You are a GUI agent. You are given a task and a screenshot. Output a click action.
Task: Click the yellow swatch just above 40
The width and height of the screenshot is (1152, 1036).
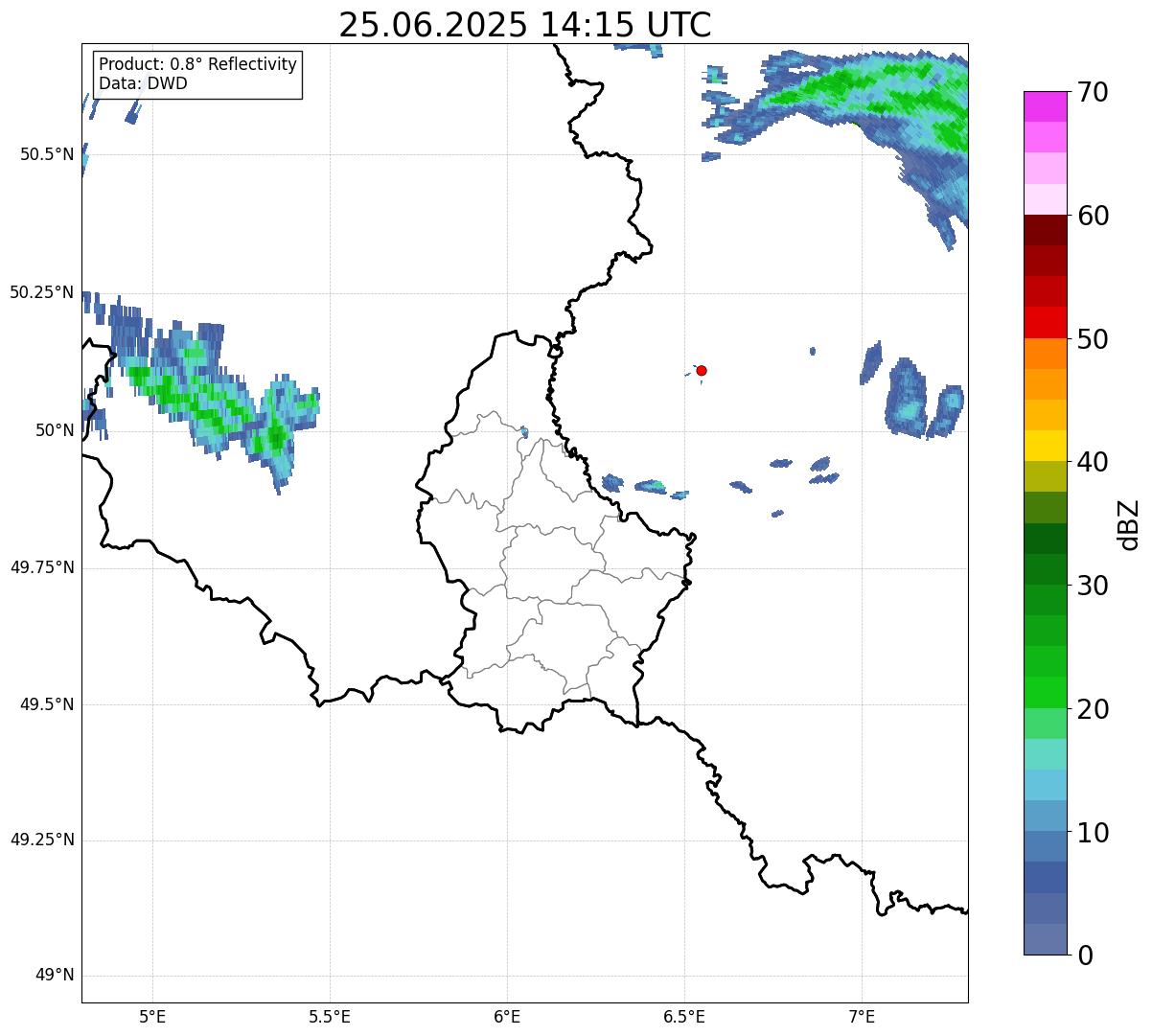[1045, 446]
